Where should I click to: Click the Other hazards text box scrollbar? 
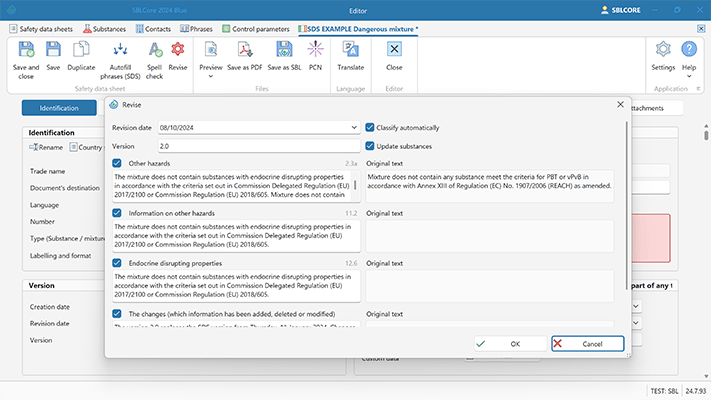[x=356, y=185]
